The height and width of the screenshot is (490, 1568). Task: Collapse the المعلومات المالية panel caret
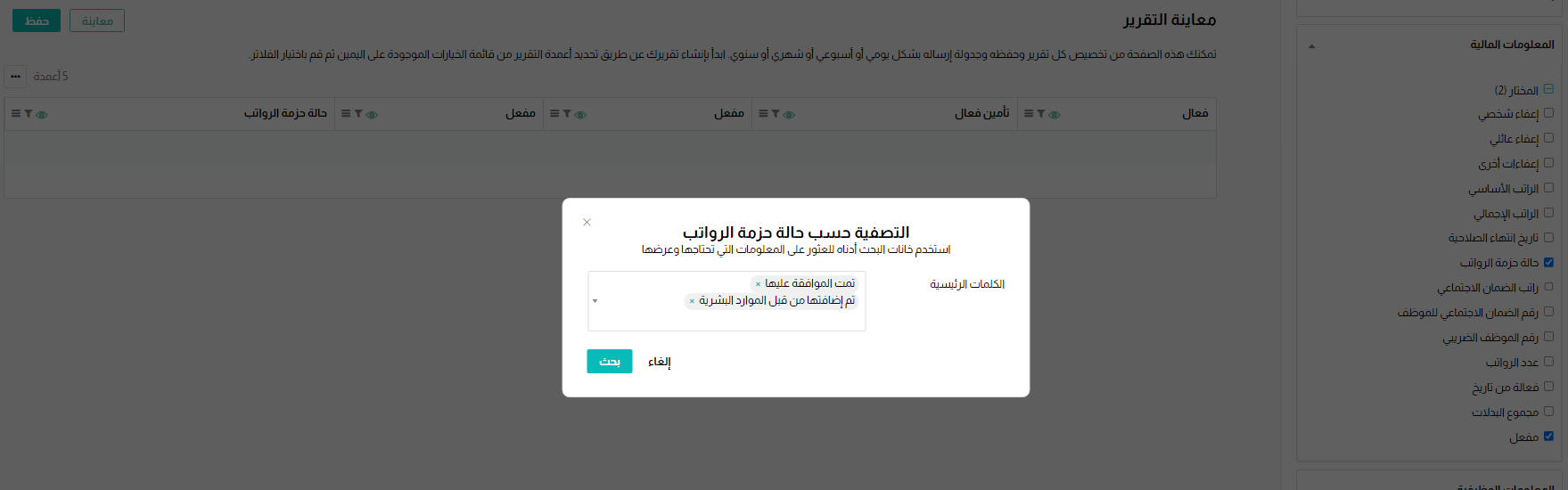1311,46
